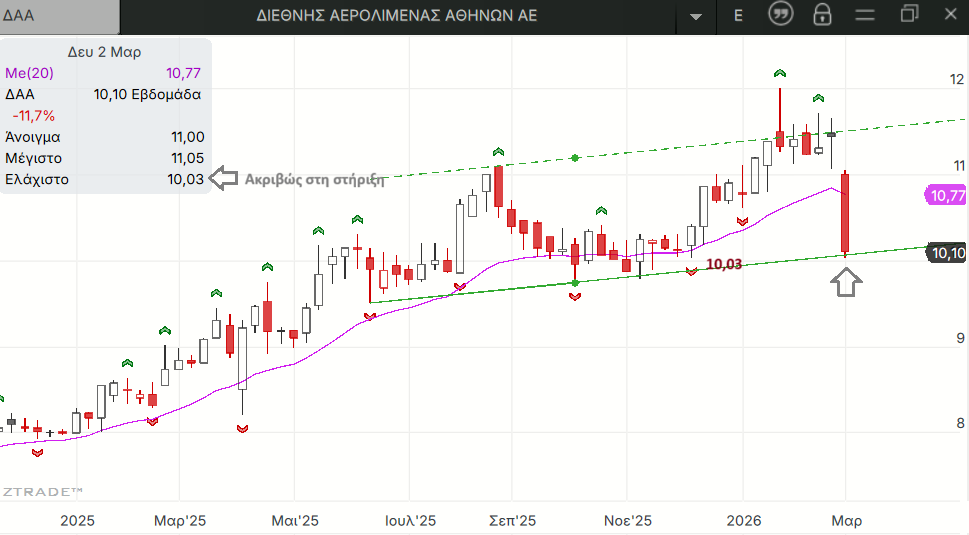Viewport: 969px width, 535px height.
Task: Expand the symbol dropdown arrow
Action: point(696,16)
